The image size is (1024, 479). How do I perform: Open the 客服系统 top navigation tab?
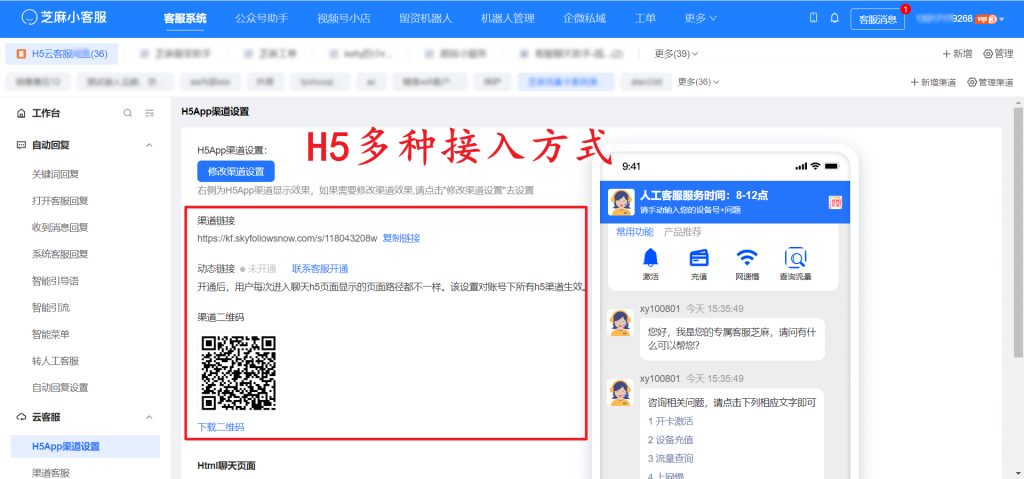tap(185, 18)
